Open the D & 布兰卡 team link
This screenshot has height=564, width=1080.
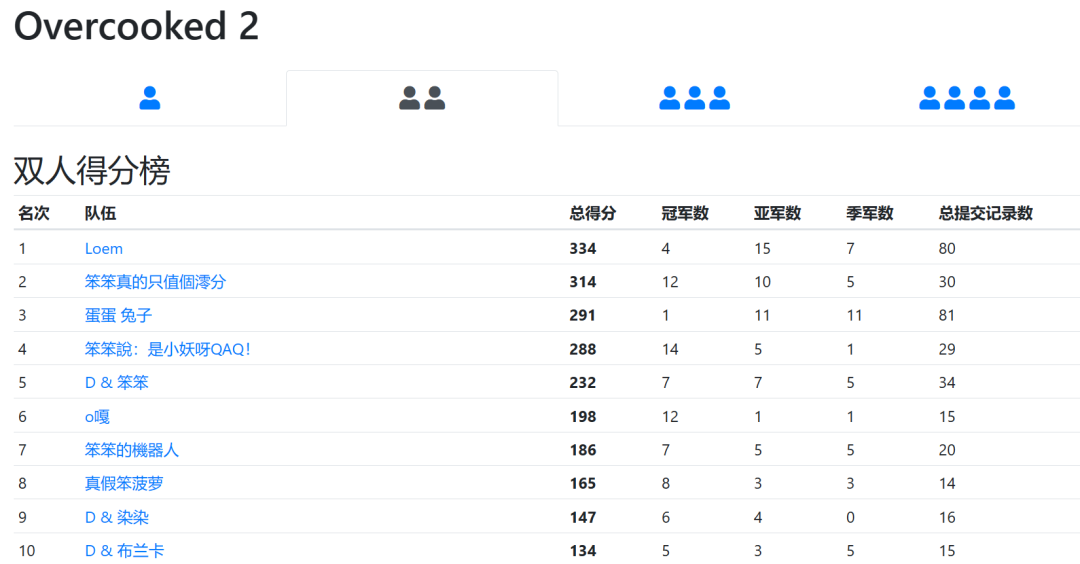[124, 550]
